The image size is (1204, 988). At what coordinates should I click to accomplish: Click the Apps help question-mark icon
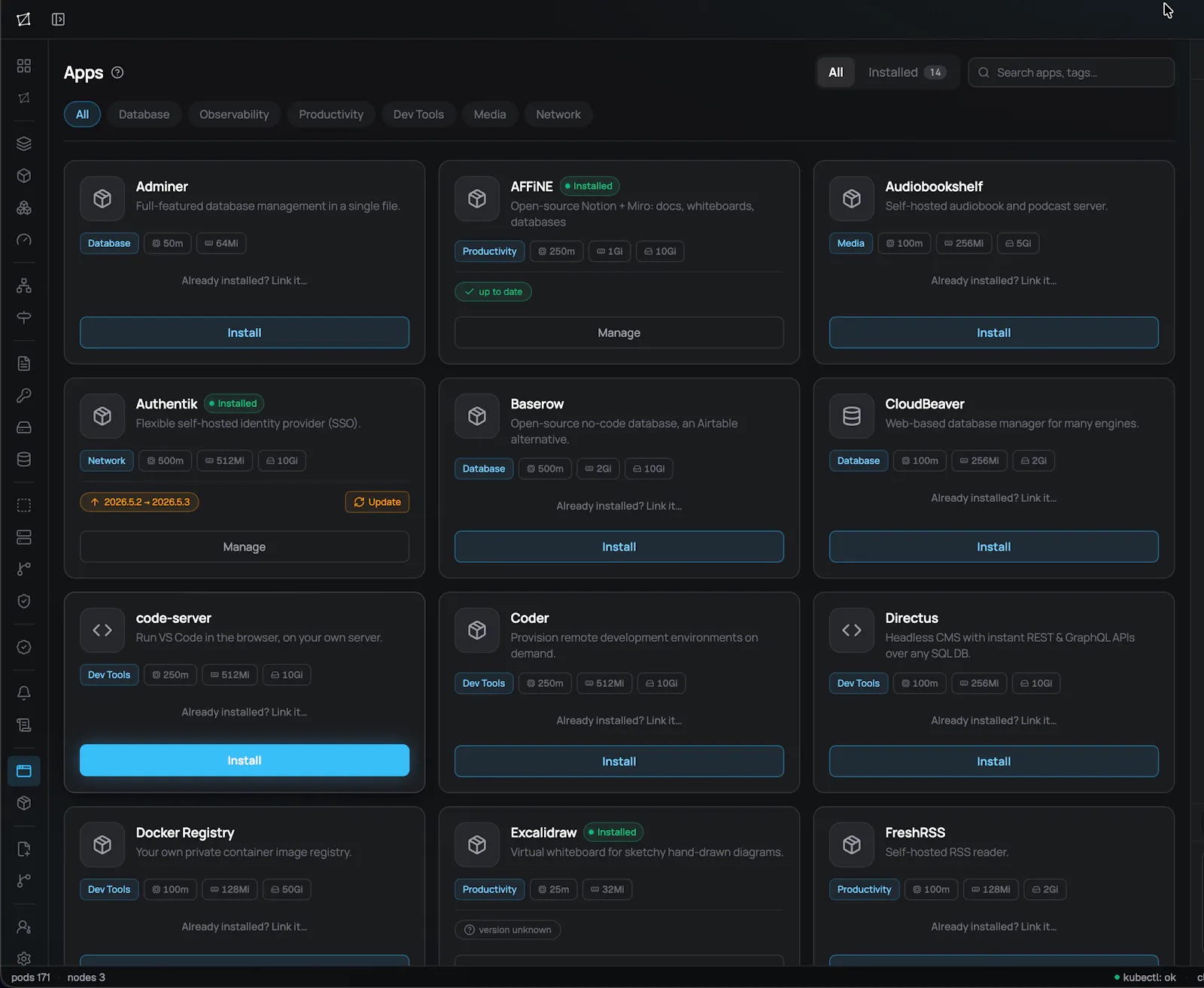click(117, 72)
